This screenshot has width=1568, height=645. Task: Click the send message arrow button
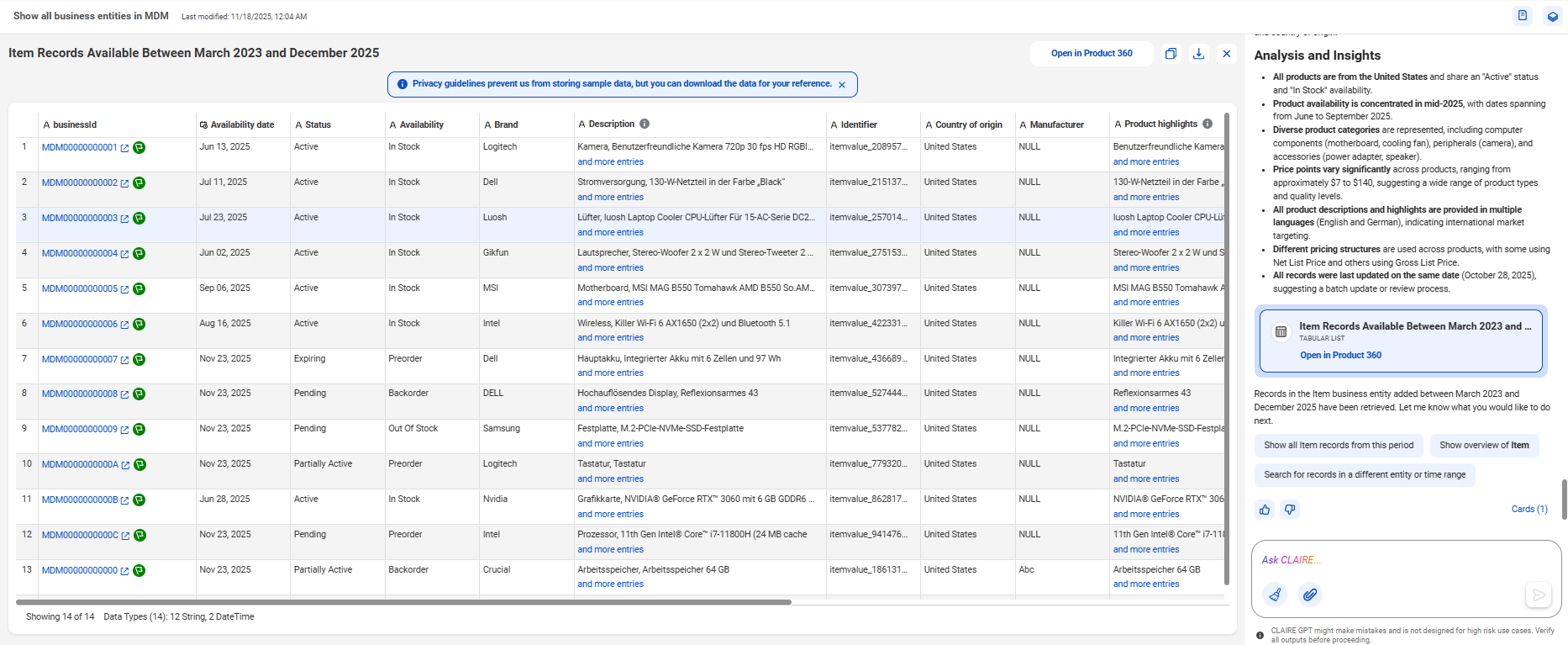[1538, 595]
